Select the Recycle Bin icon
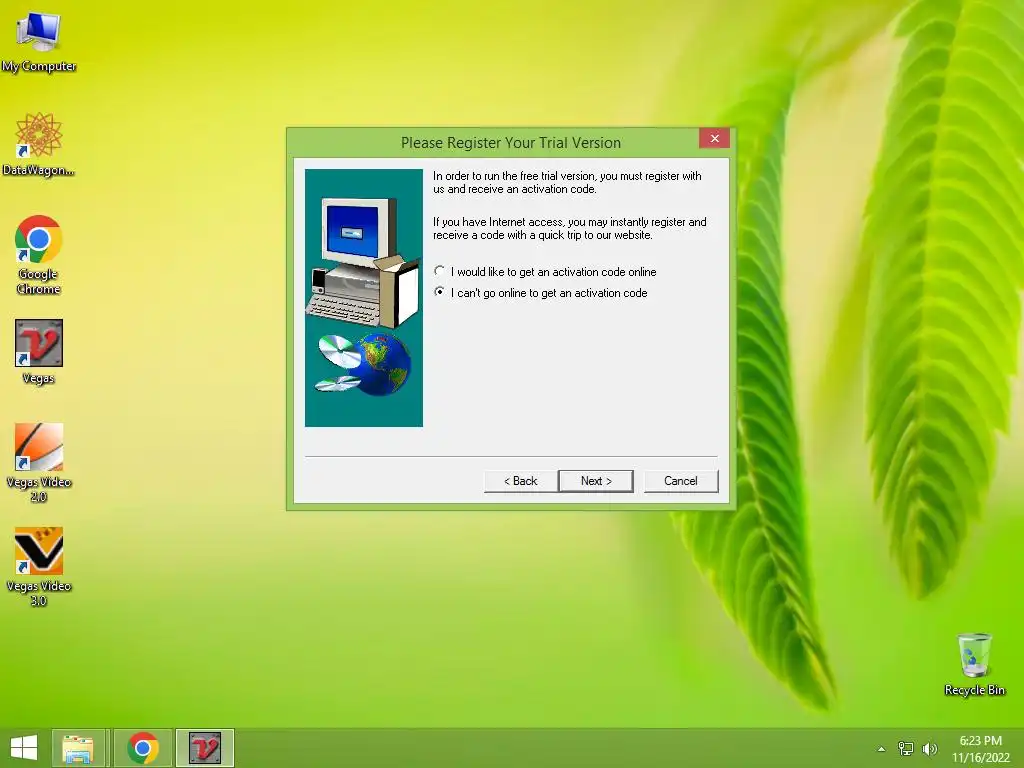This screenshot has height=768, width=1024. click(x=974, y=664)
